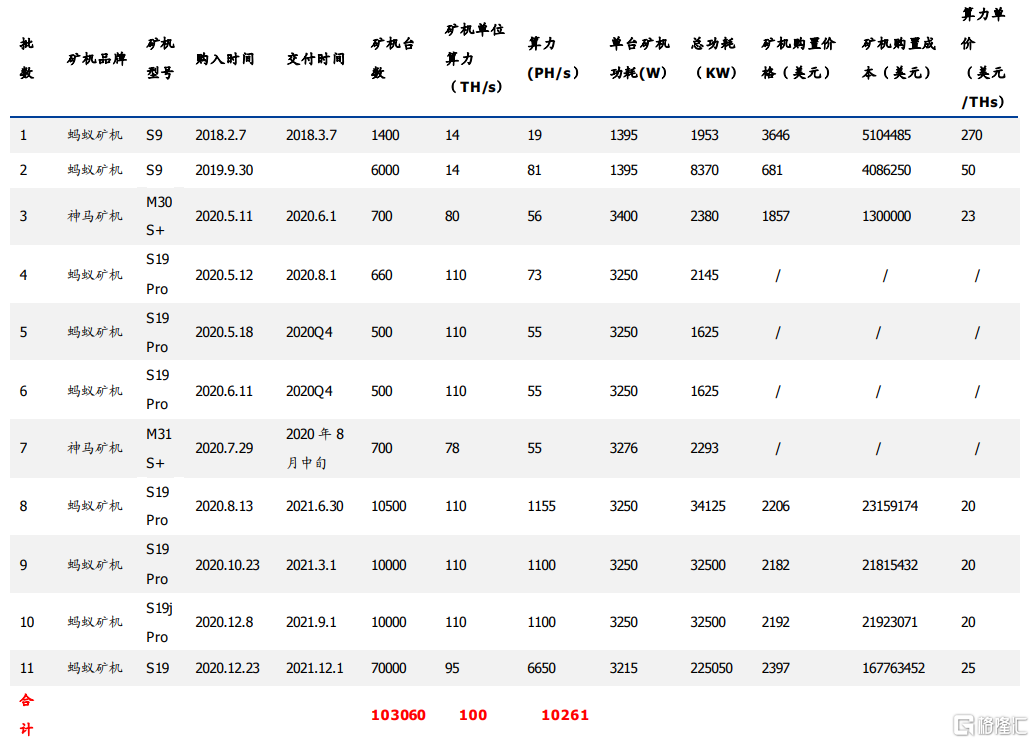Screen dimensions: 1034x743
Task: Select purchase date 2018.2.7
Action: [x=221, y=135]
